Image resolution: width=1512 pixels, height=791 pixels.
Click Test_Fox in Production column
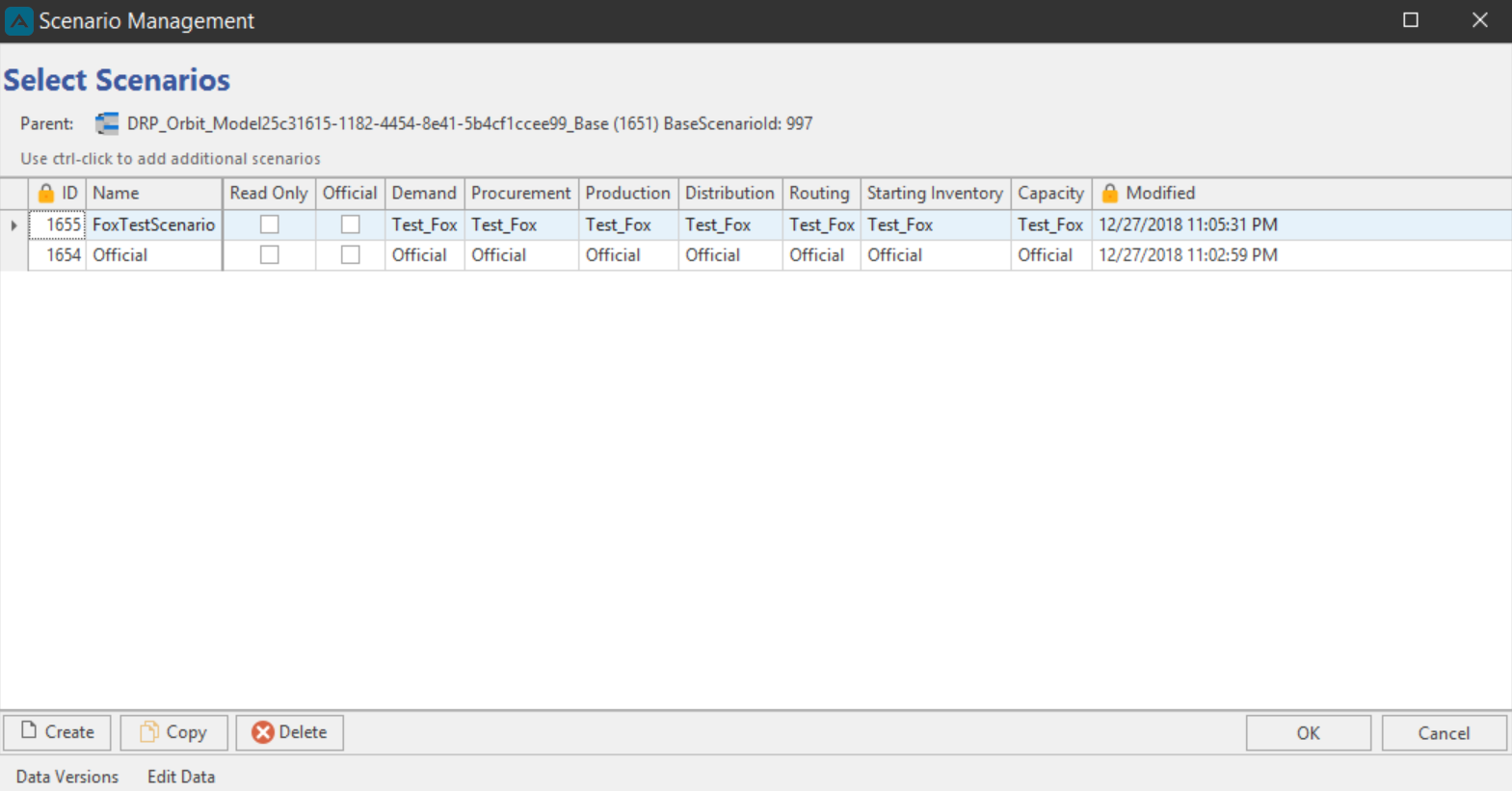628,224
